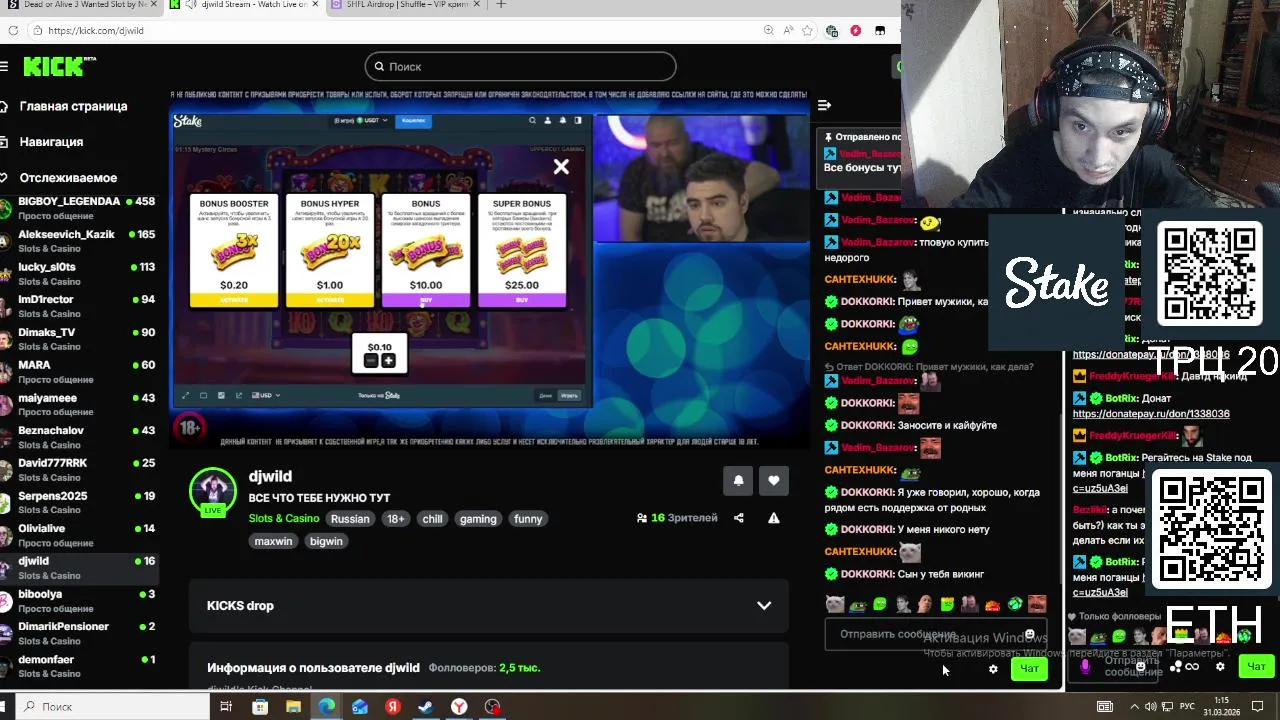Open the Kick hamburger menu icon

coord(5,66)
